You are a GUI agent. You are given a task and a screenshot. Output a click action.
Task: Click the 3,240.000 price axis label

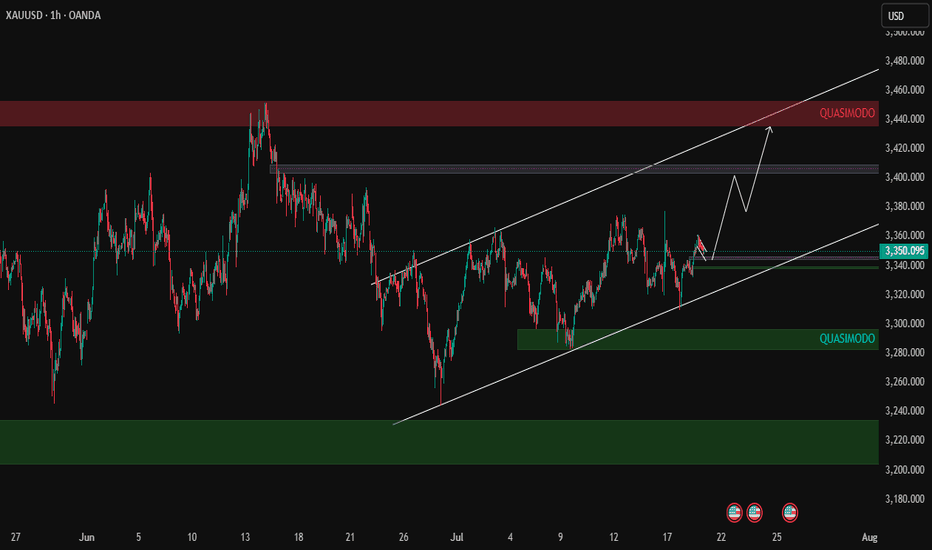click(x=905, y=411)
